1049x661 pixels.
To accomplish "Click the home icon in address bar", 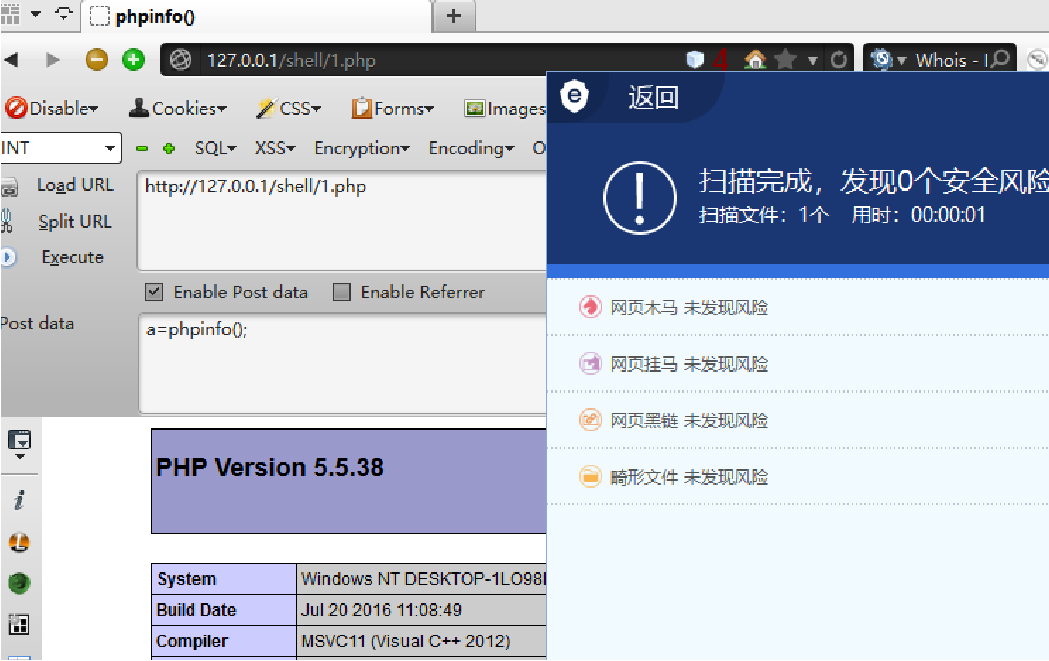I will [756, 60].
